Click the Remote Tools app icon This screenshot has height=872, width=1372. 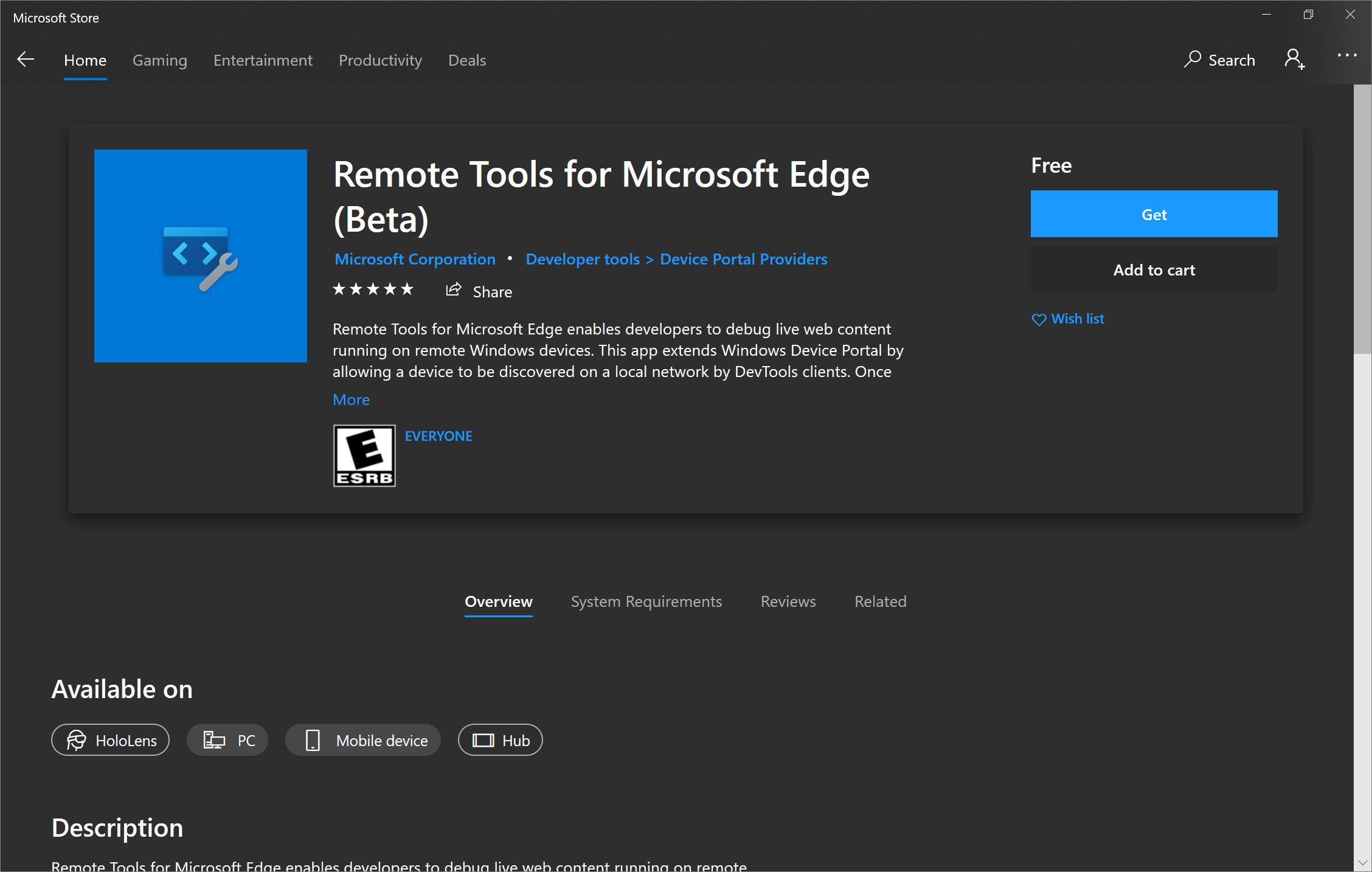(x=200, y=255)
